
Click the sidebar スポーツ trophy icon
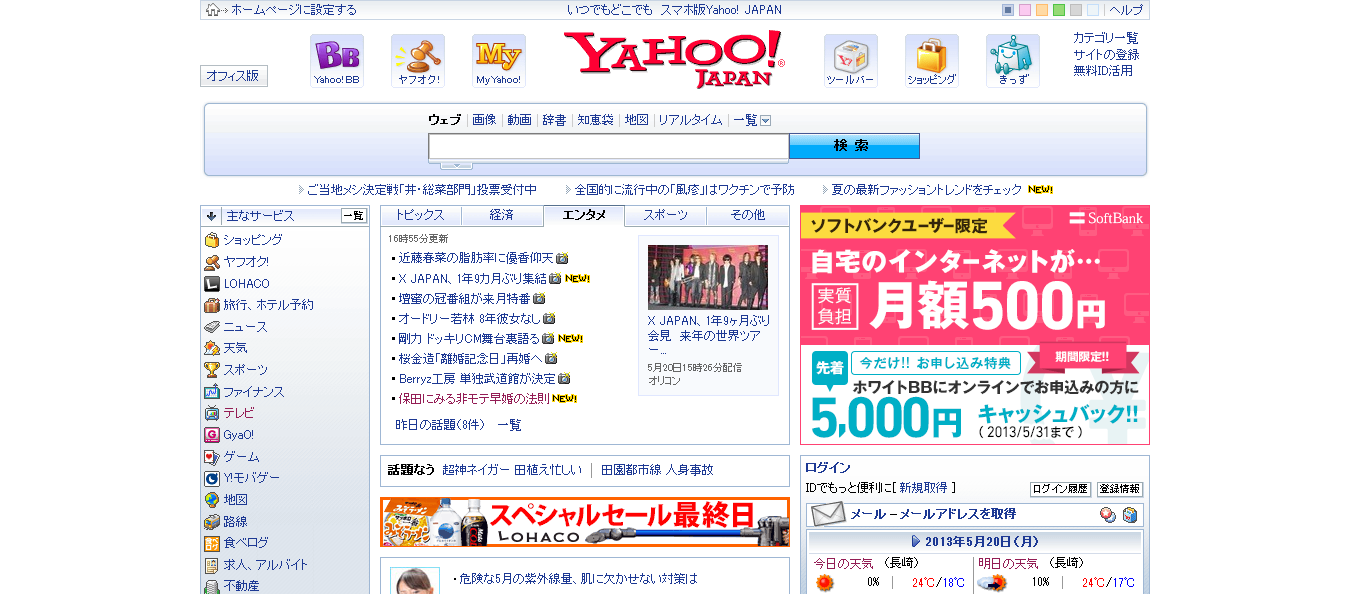(212, 370)
